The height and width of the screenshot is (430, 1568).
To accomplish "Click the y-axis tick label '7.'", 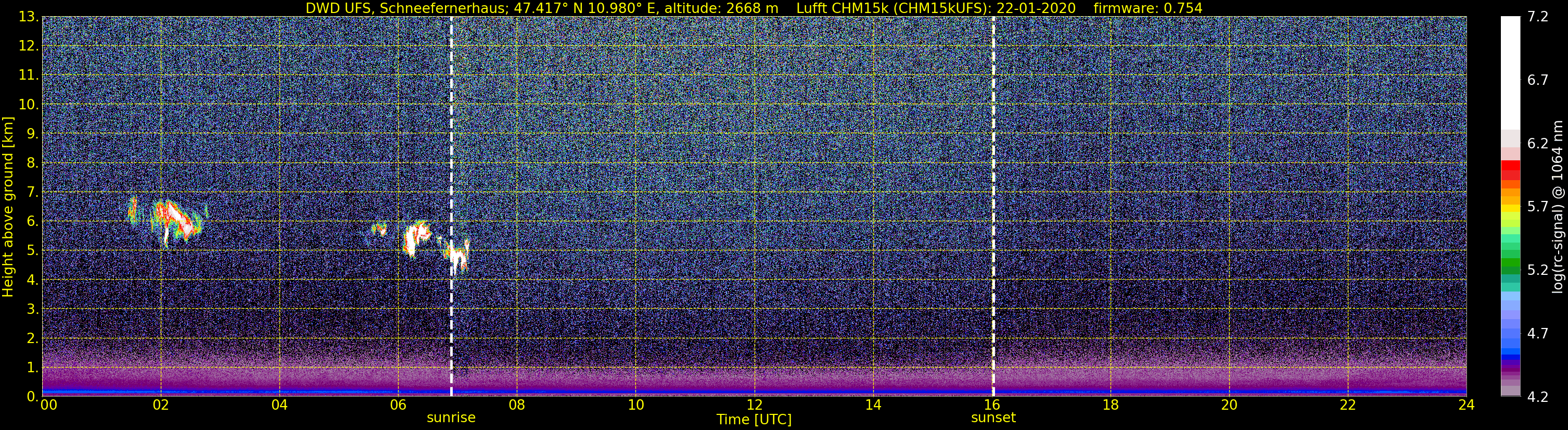I will 32,193.
